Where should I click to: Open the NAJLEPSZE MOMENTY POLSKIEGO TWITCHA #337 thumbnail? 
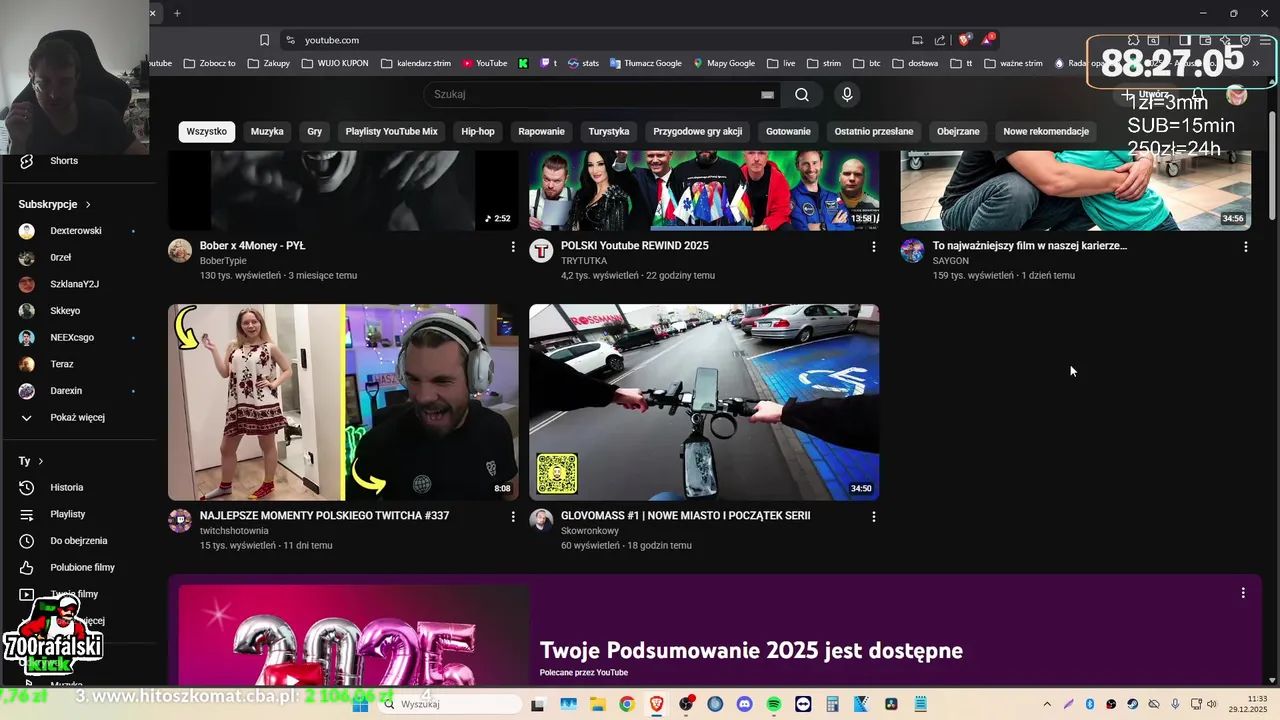(343, 402)
